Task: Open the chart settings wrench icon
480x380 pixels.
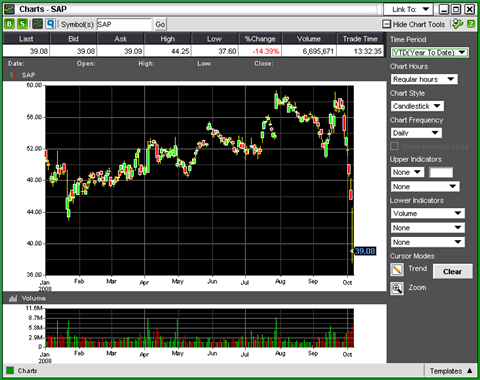Action: (458, 24)
